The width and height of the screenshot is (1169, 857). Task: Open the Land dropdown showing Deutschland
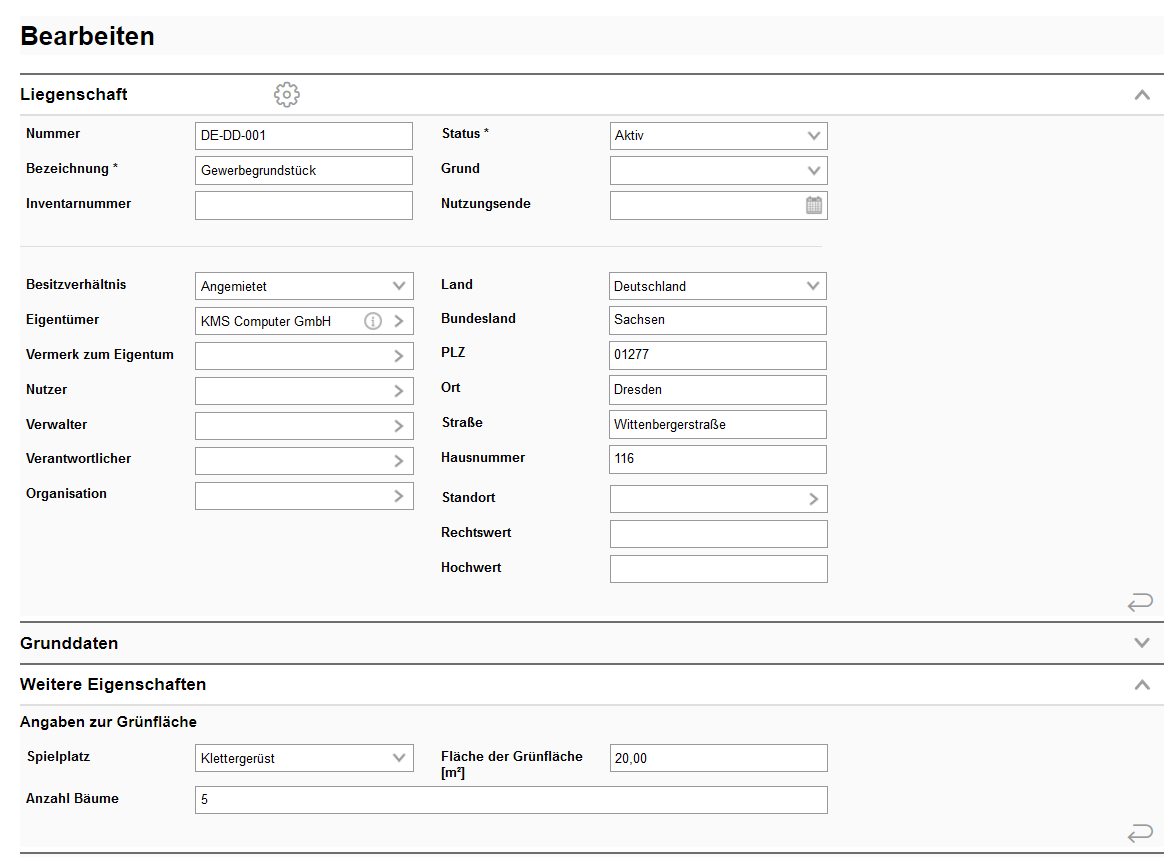click(x=718, y=286)
